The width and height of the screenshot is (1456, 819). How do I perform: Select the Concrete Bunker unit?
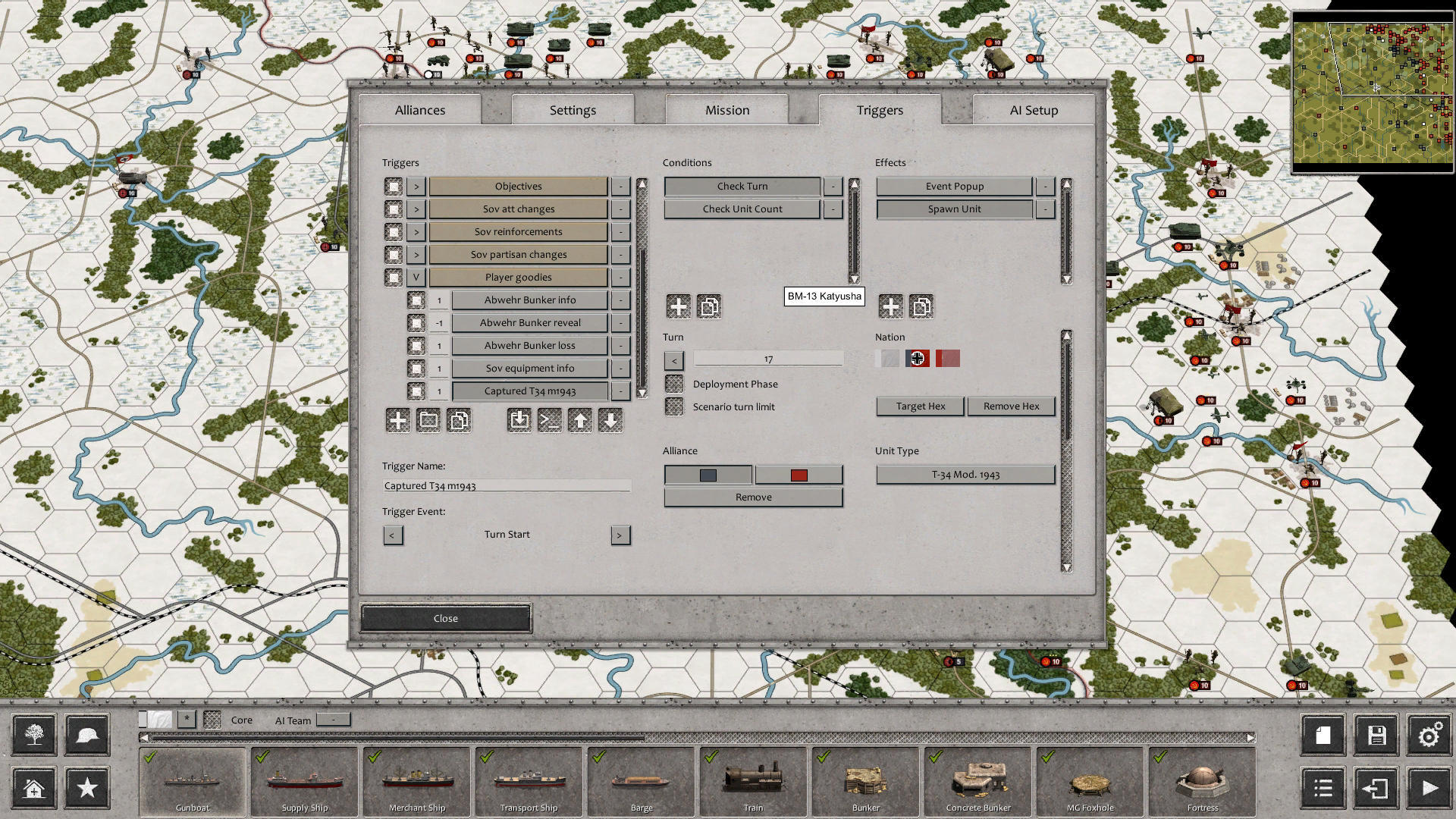978,782
